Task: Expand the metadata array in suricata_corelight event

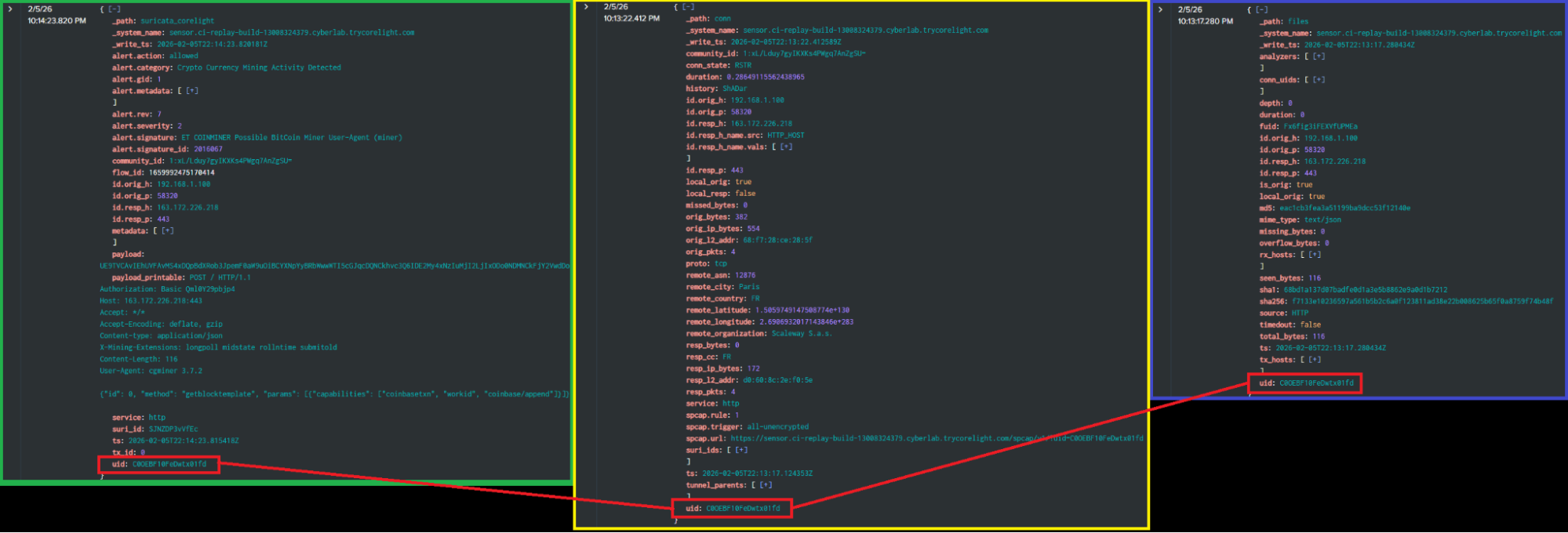Action: [x=167, y=231]
